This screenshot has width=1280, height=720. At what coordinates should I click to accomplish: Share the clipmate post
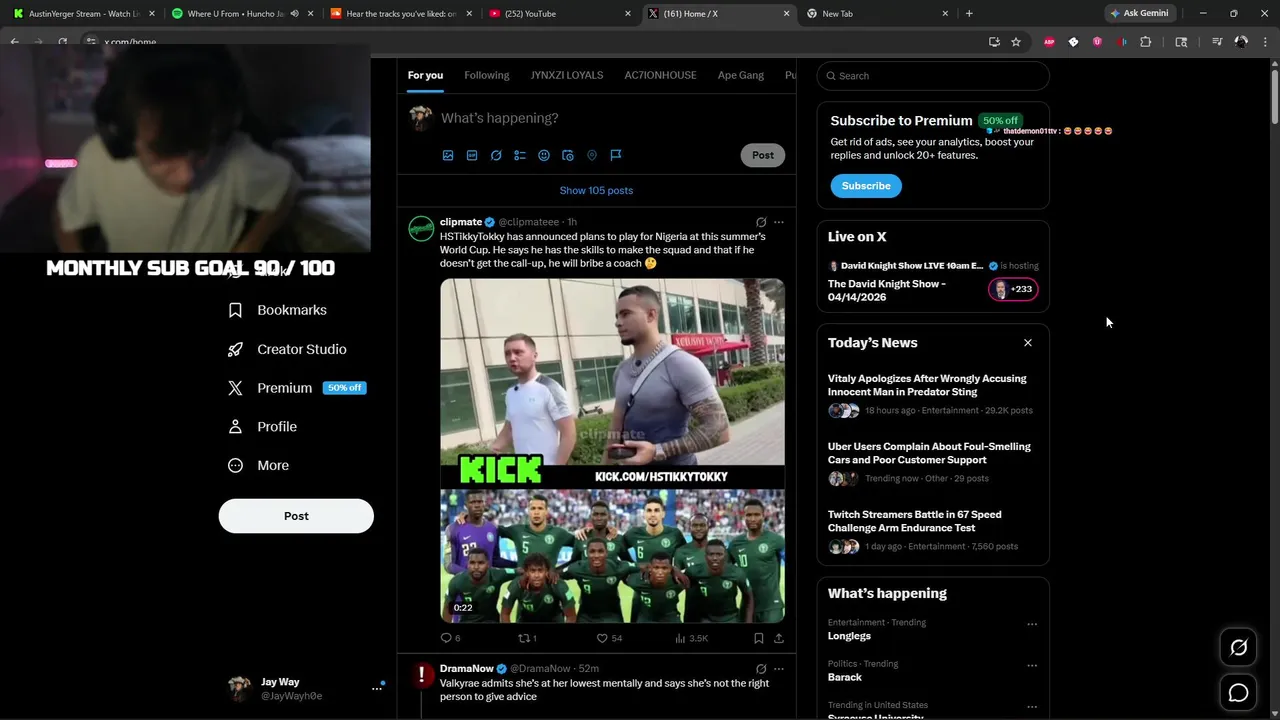coord(779,638)
